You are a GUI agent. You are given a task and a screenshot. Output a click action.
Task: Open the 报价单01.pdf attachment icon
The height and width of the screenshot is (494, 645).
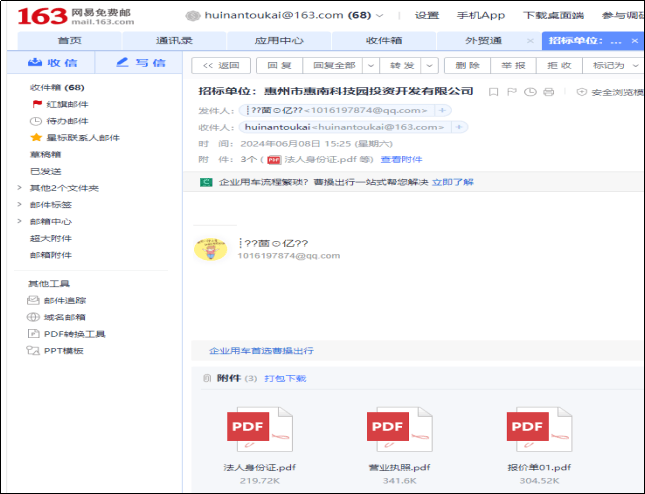click(x=539, y=429)
